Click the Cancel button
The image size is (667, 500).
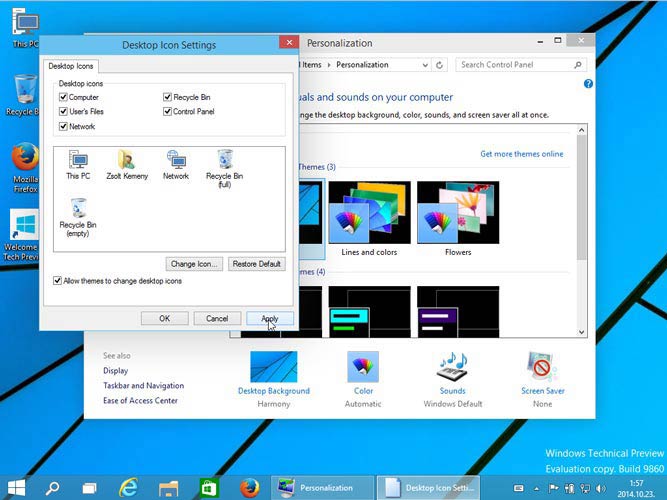point(217,318)
